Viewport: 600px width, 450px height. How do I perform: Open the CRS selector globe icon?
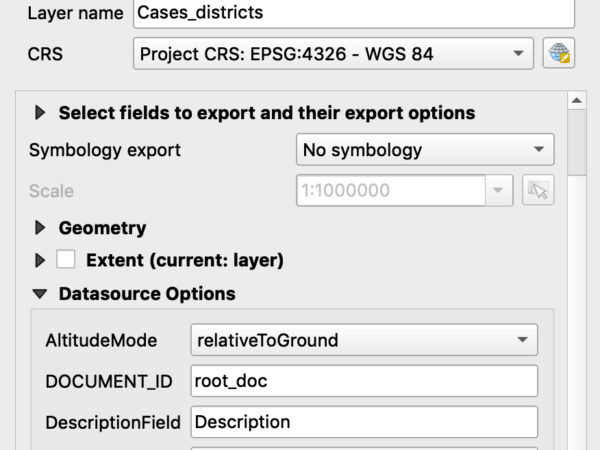[559, 53]
